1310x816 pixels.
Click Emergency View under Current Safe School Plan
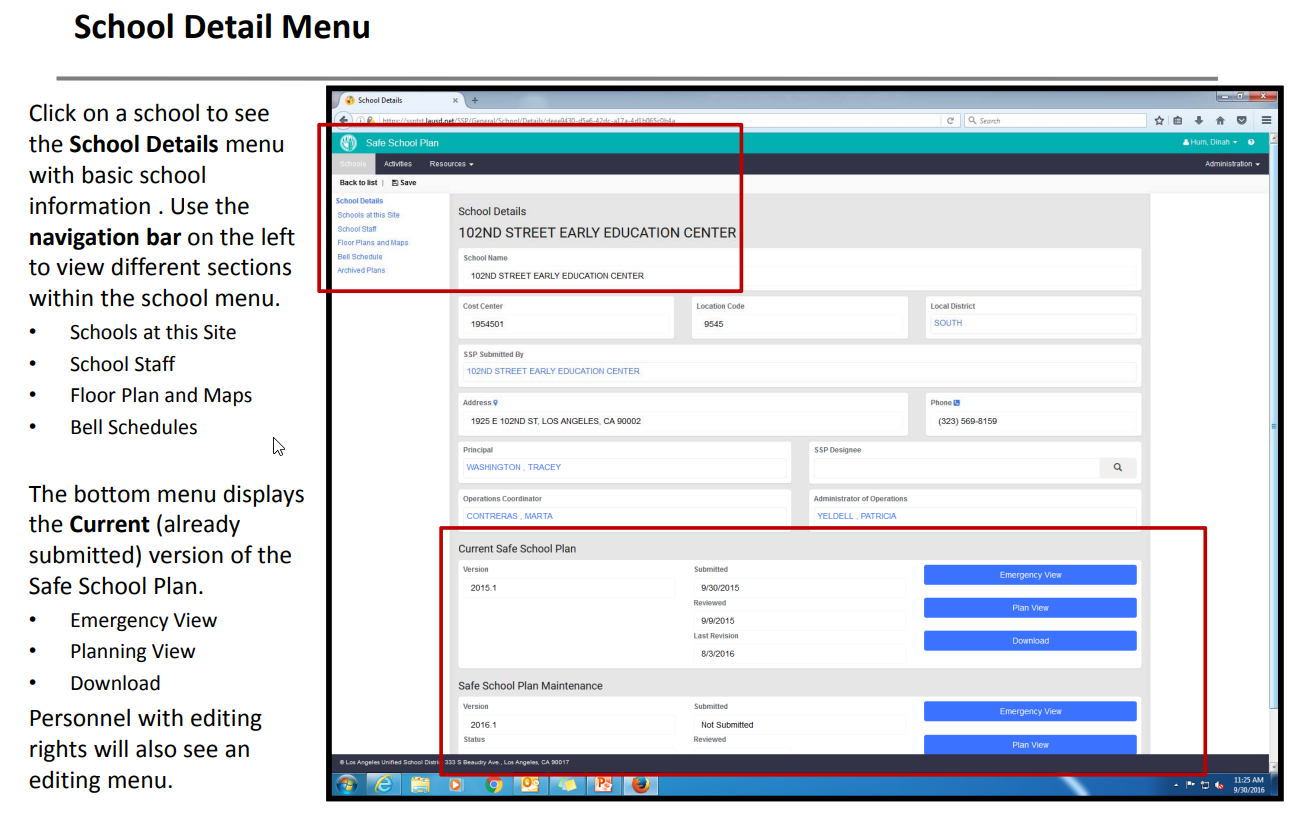point(1030,575)
